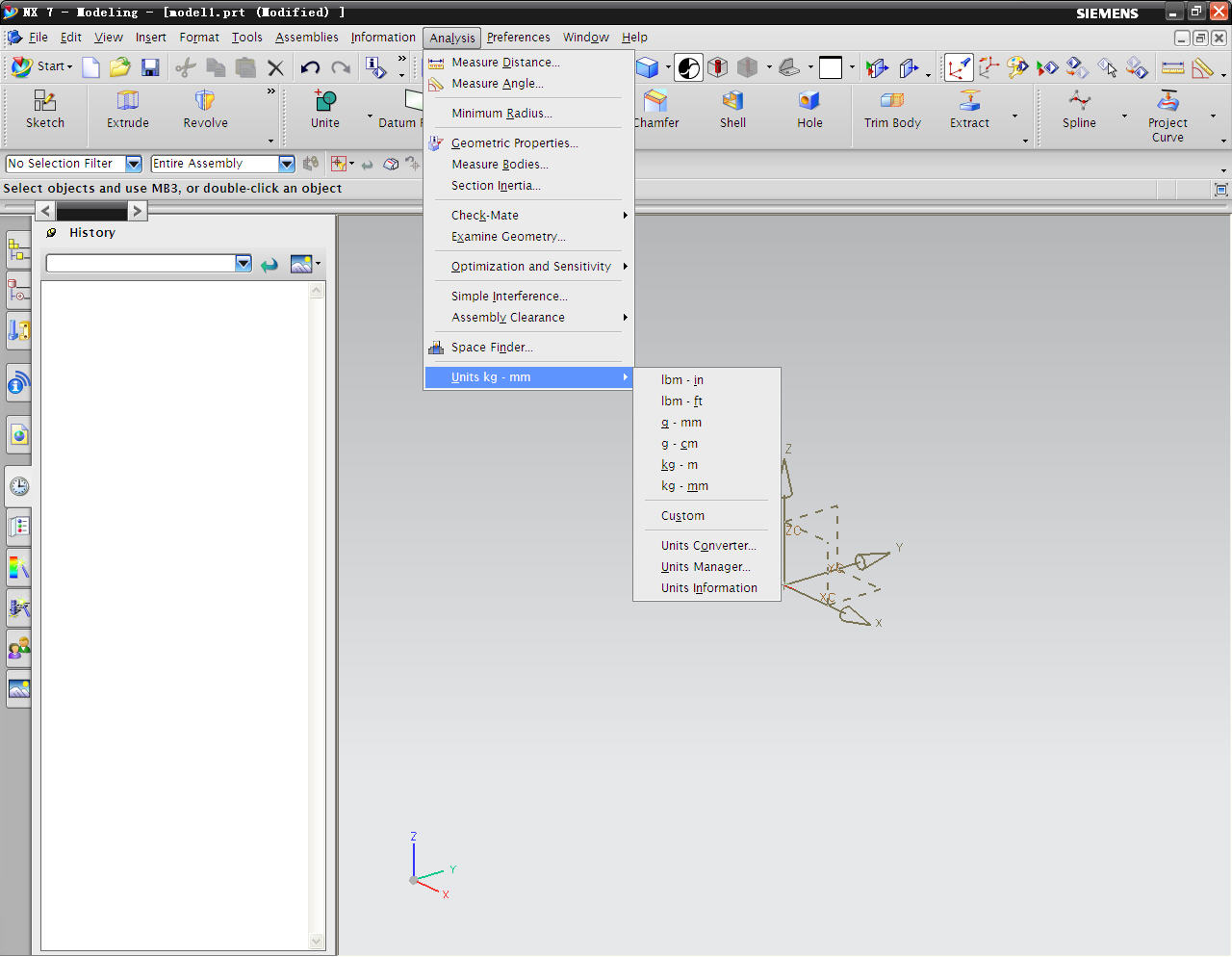Pin the History panel using pin icon
The width and height of the screenshot is (1232, 957).
tap(51, 233)
